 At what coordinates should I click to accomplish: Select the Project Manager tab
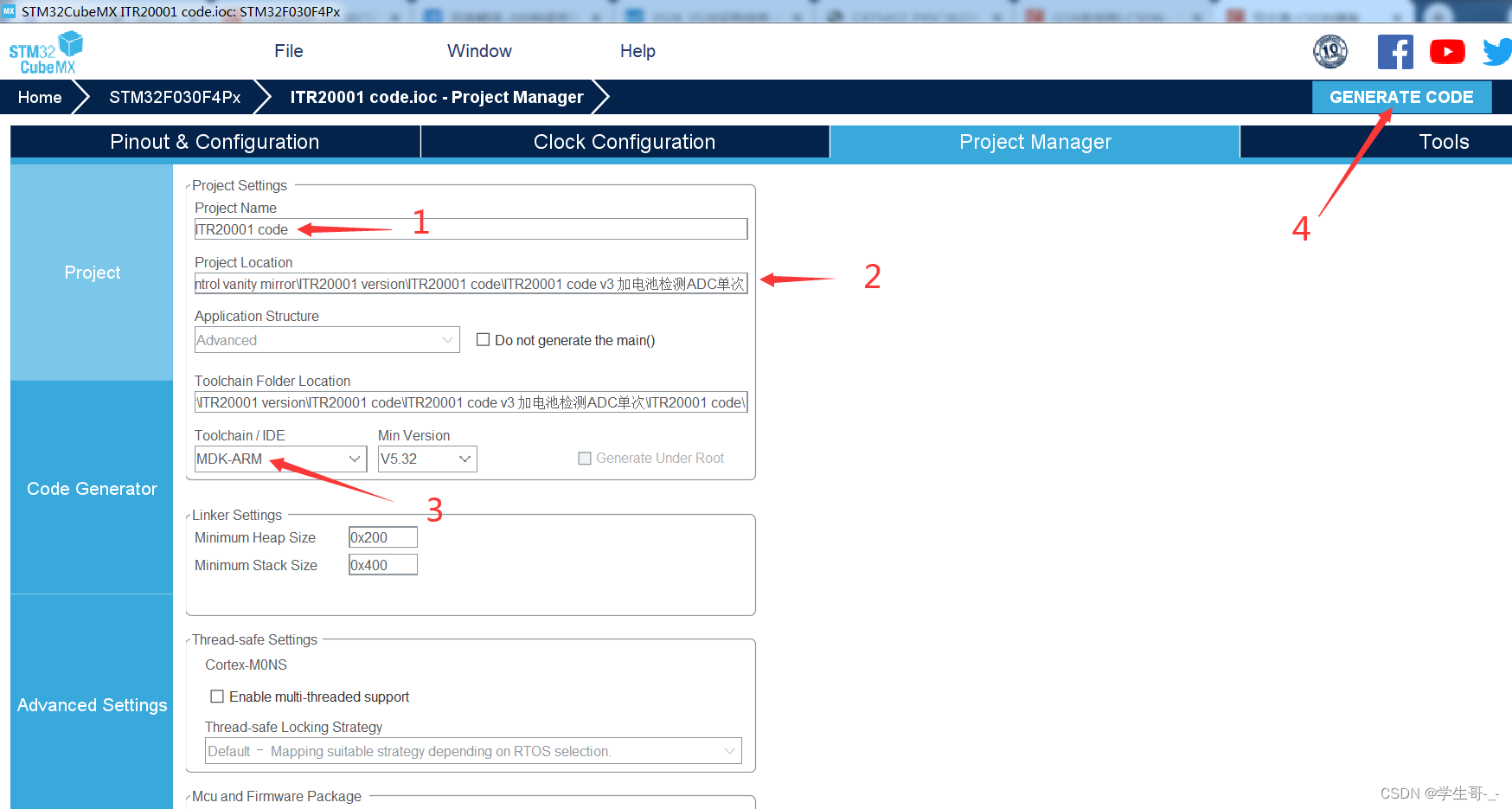click(1035, 142)
